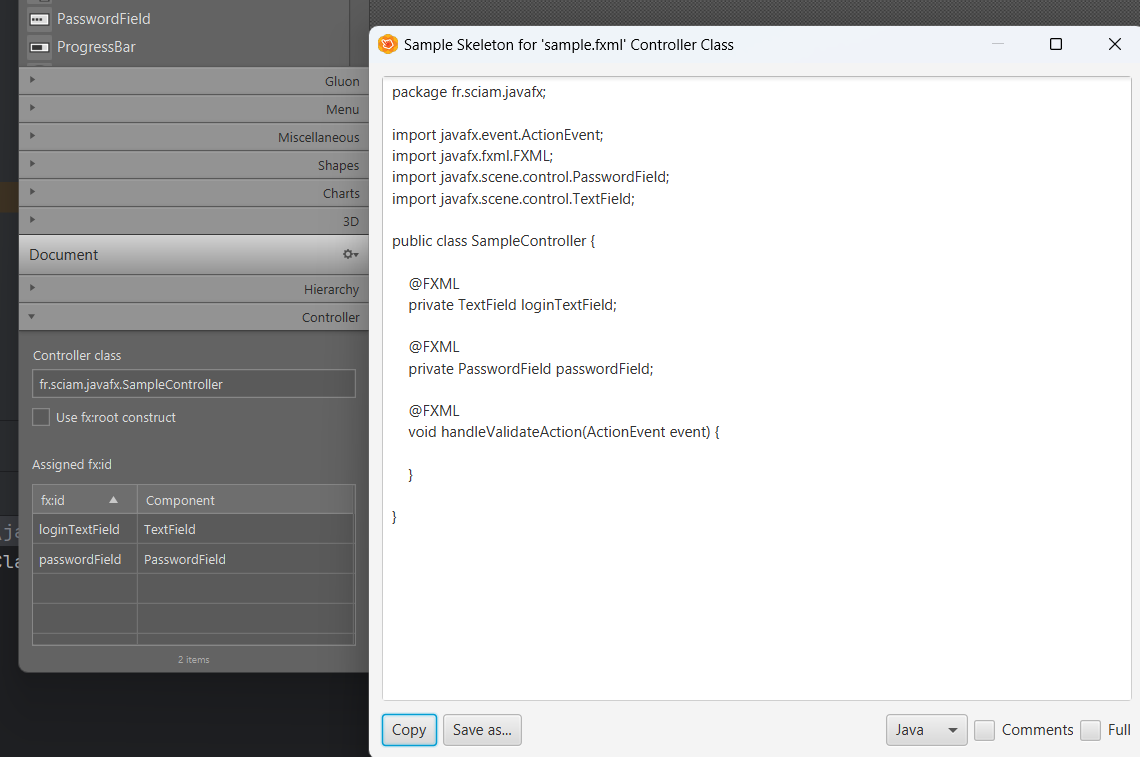
Task: Expand the Shapes library section
Action: coord(194,165)
